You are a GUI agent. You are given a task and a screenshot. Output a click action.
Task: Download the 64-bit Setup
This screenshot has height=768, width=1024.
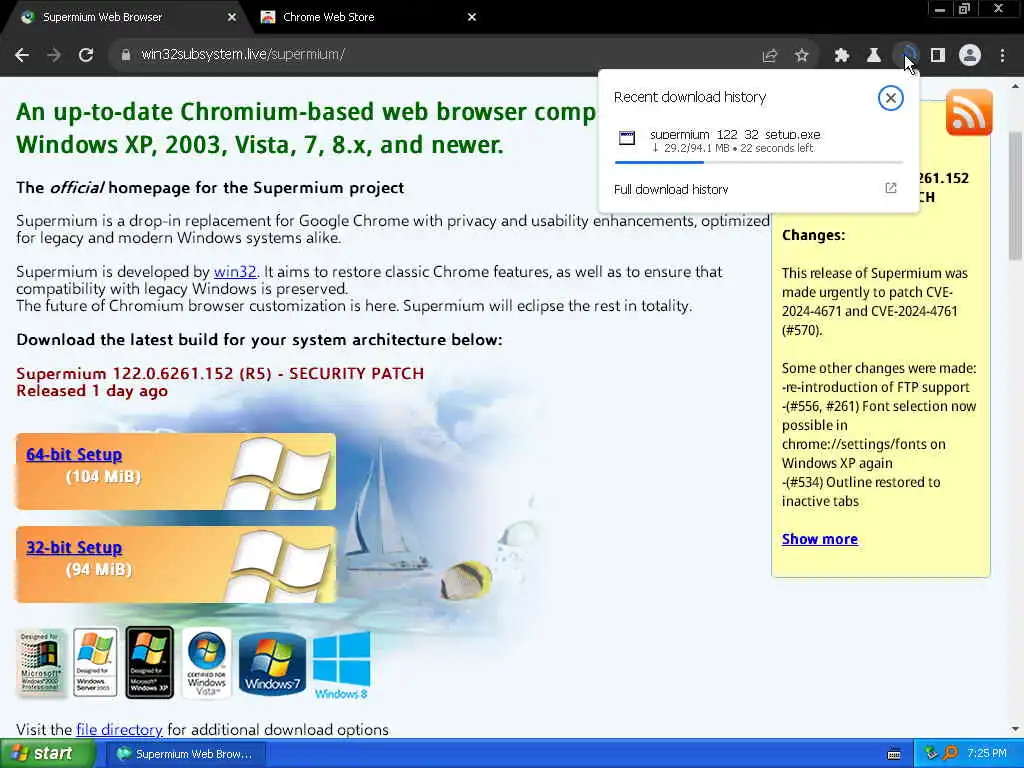pos(74,455)
